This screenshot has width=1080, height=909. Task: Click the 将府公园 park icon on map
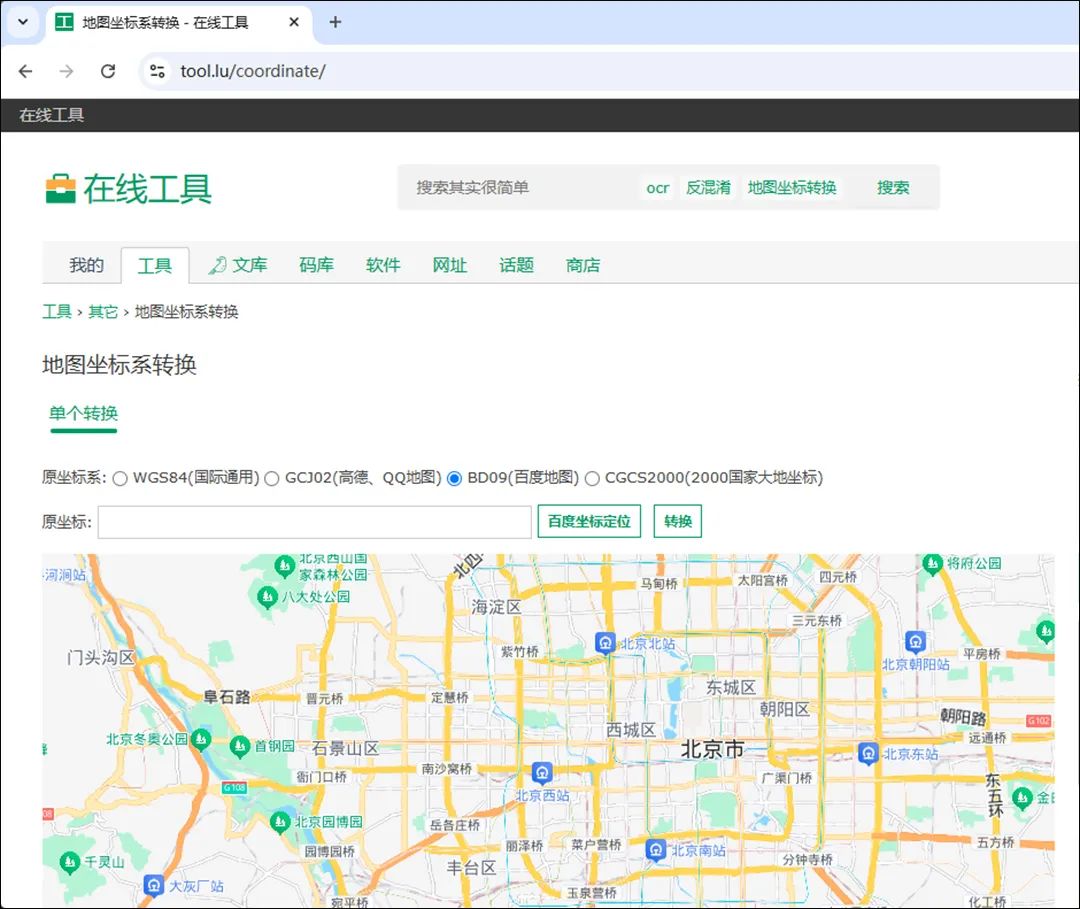933,563
